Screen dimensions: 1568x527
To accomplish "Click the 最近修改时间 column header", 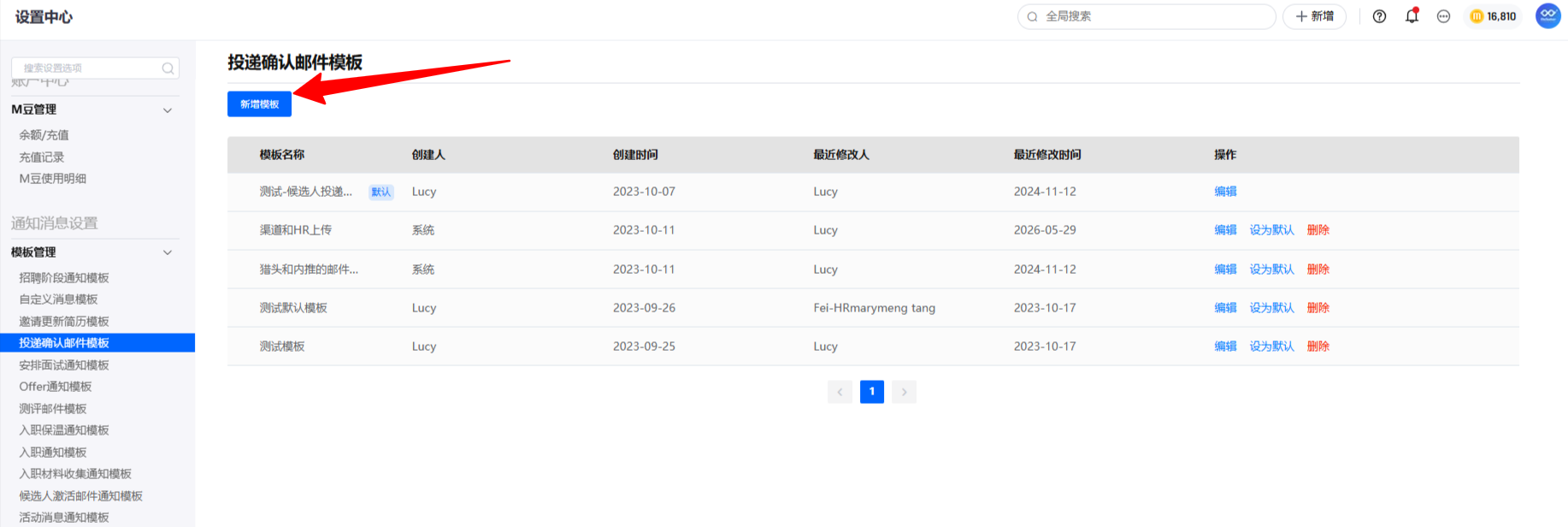I will [1047, 155].
